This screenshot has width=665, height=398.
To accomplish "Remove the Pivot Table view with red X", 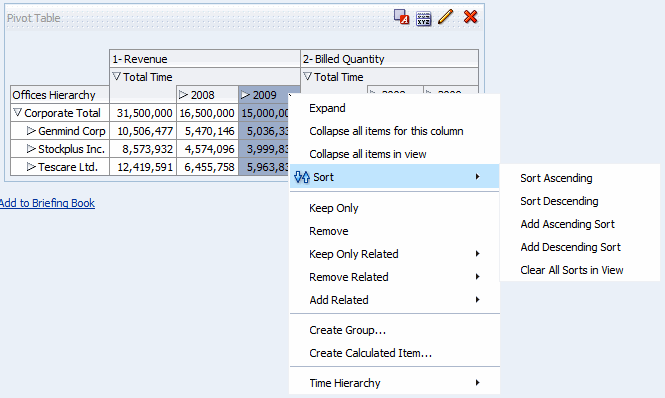I will click(x=470, y=17).
